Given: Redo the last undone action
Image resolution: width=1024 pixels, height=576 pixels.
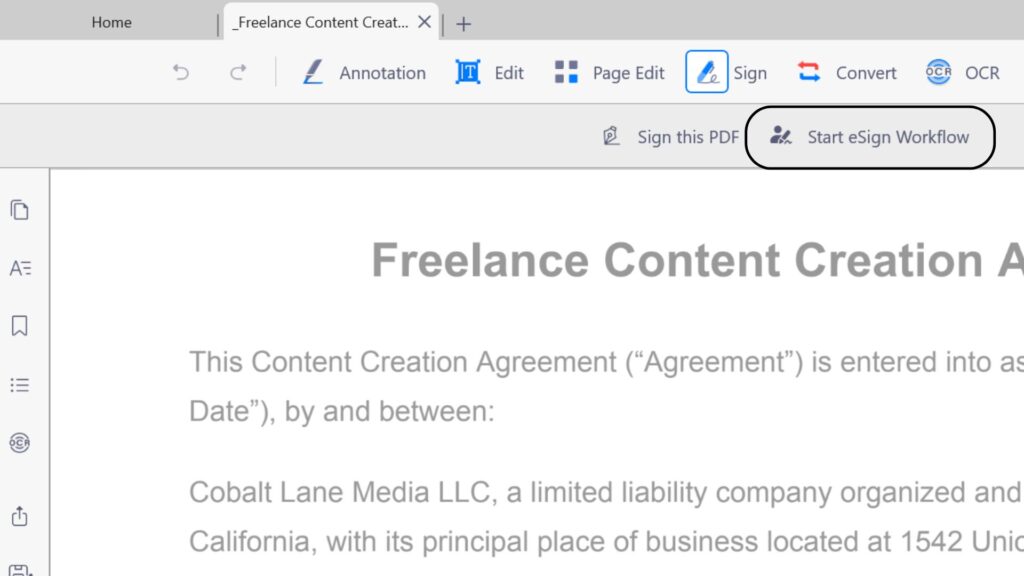Looking at the screenshot, I should click(238, 72).
